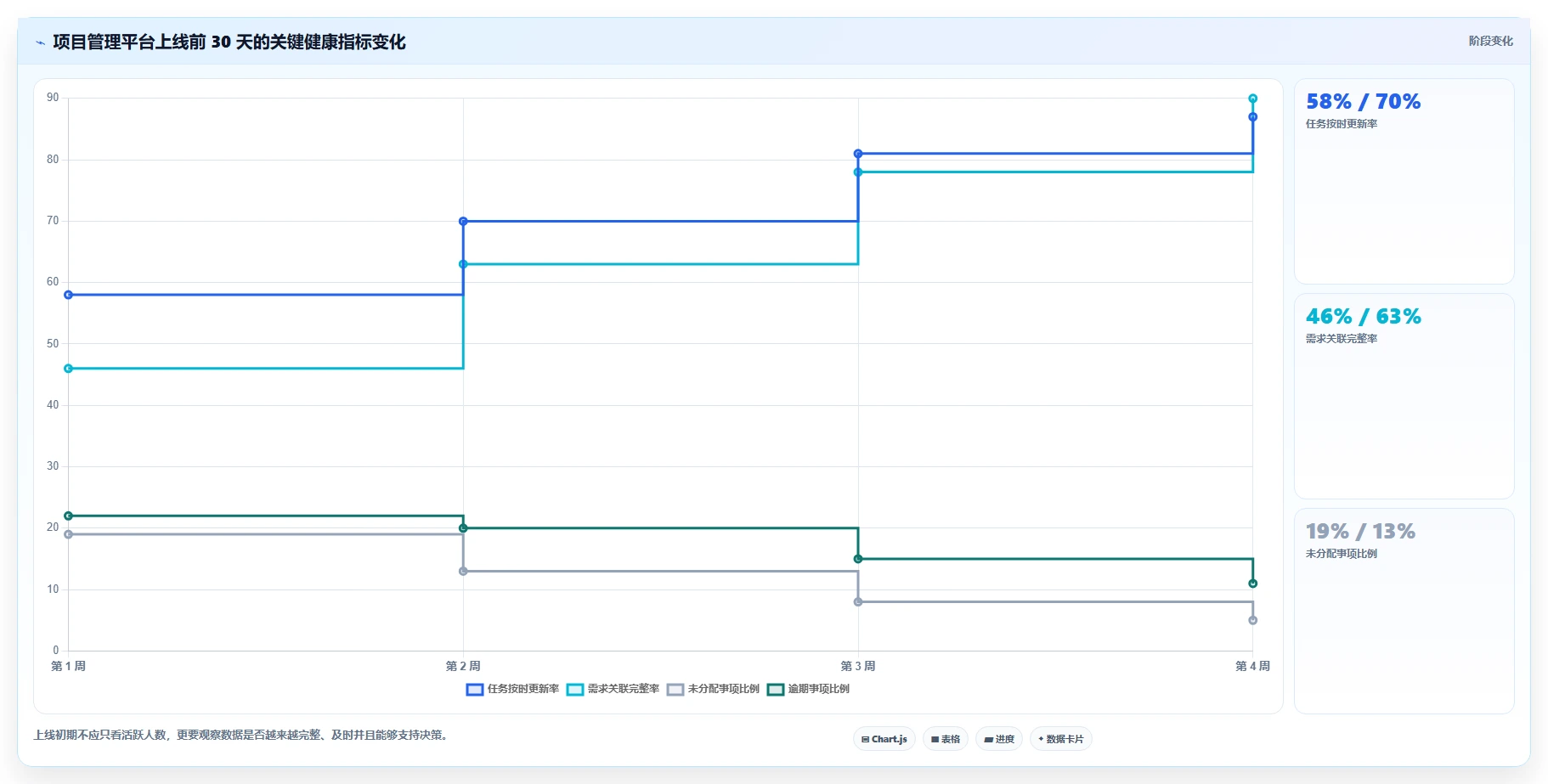Click the 第 2 周 x-axis label
Screen dimensions: 1548x784
(x=463, y=666)
